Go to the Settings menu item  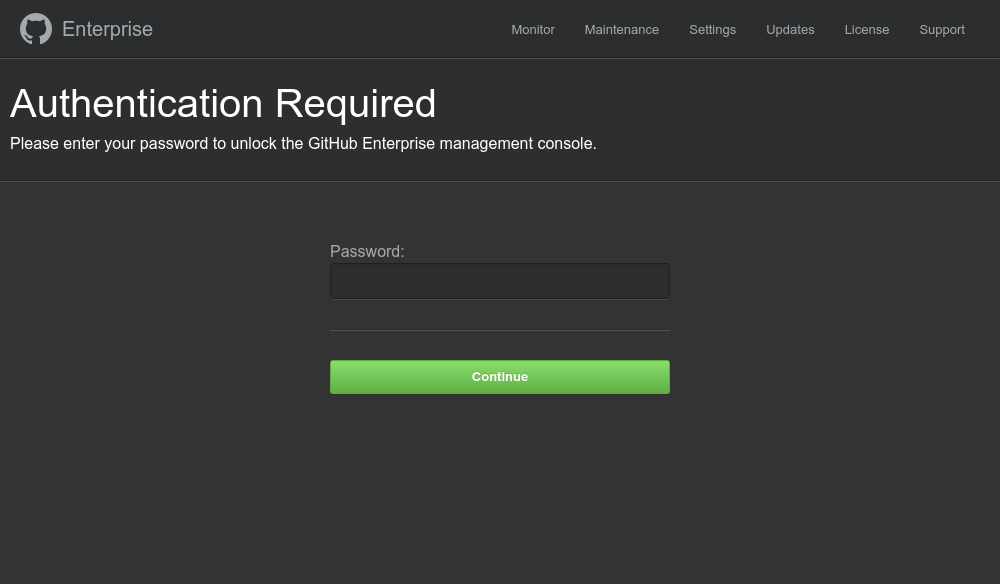(712, 30)
